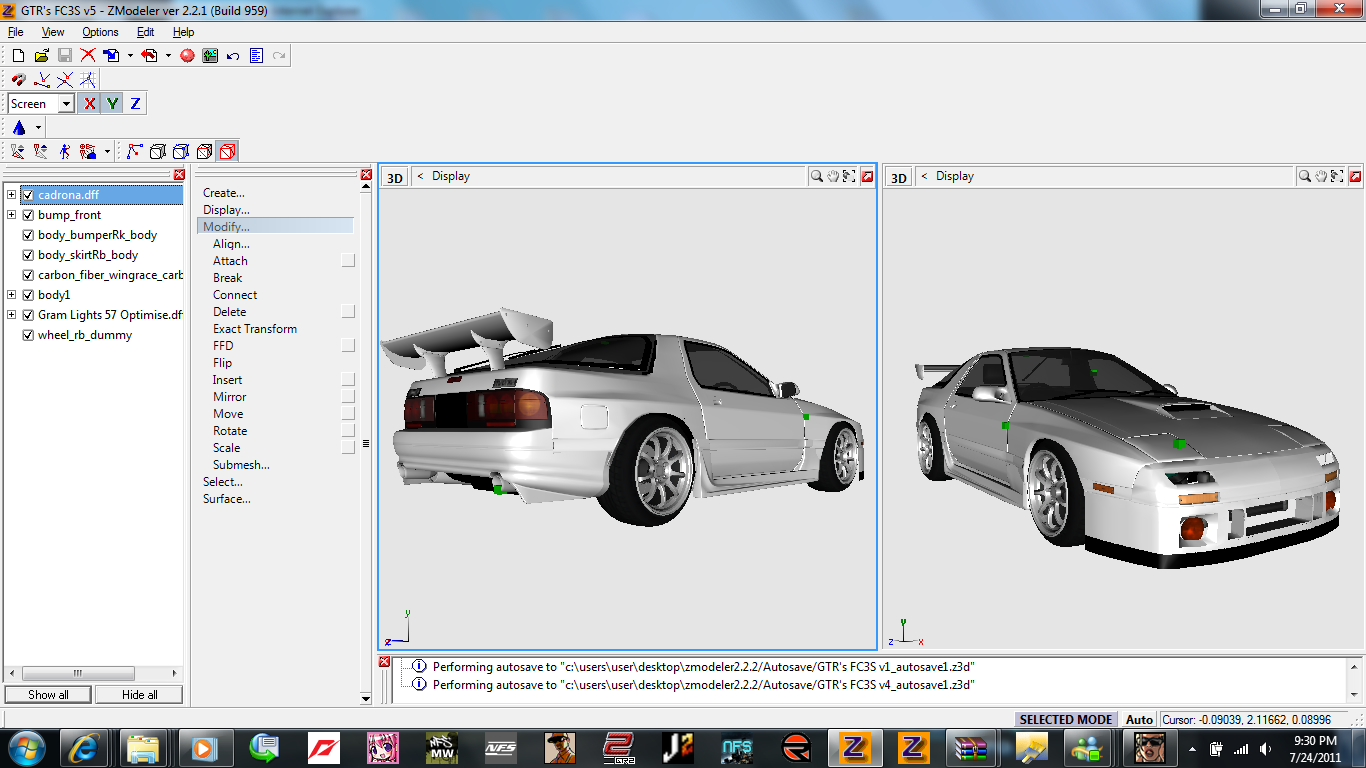The width and height of the screenshot is (1366, 768).
Task: Click the blue running figure icon
Action: (65, 151)
